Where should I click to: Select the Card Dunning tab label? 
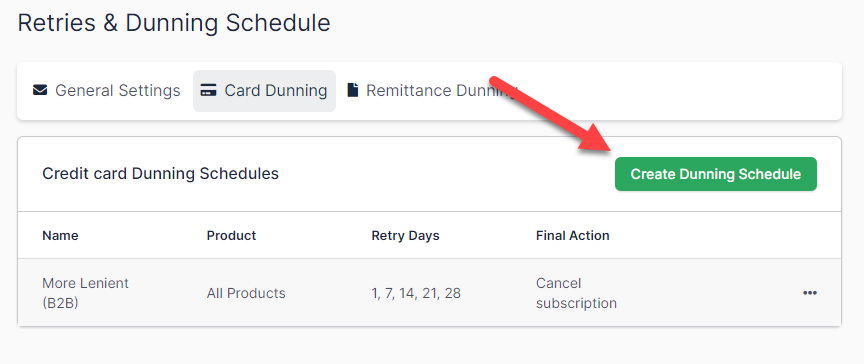coord(276,90)
